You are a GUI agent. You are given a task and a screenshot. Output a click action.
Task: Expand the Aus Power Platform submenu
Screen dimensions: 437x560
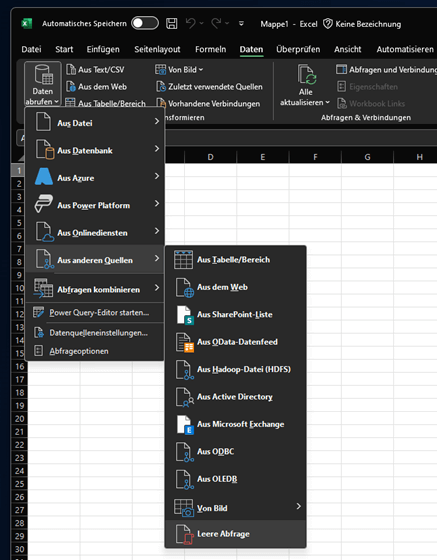click(95, 205)
